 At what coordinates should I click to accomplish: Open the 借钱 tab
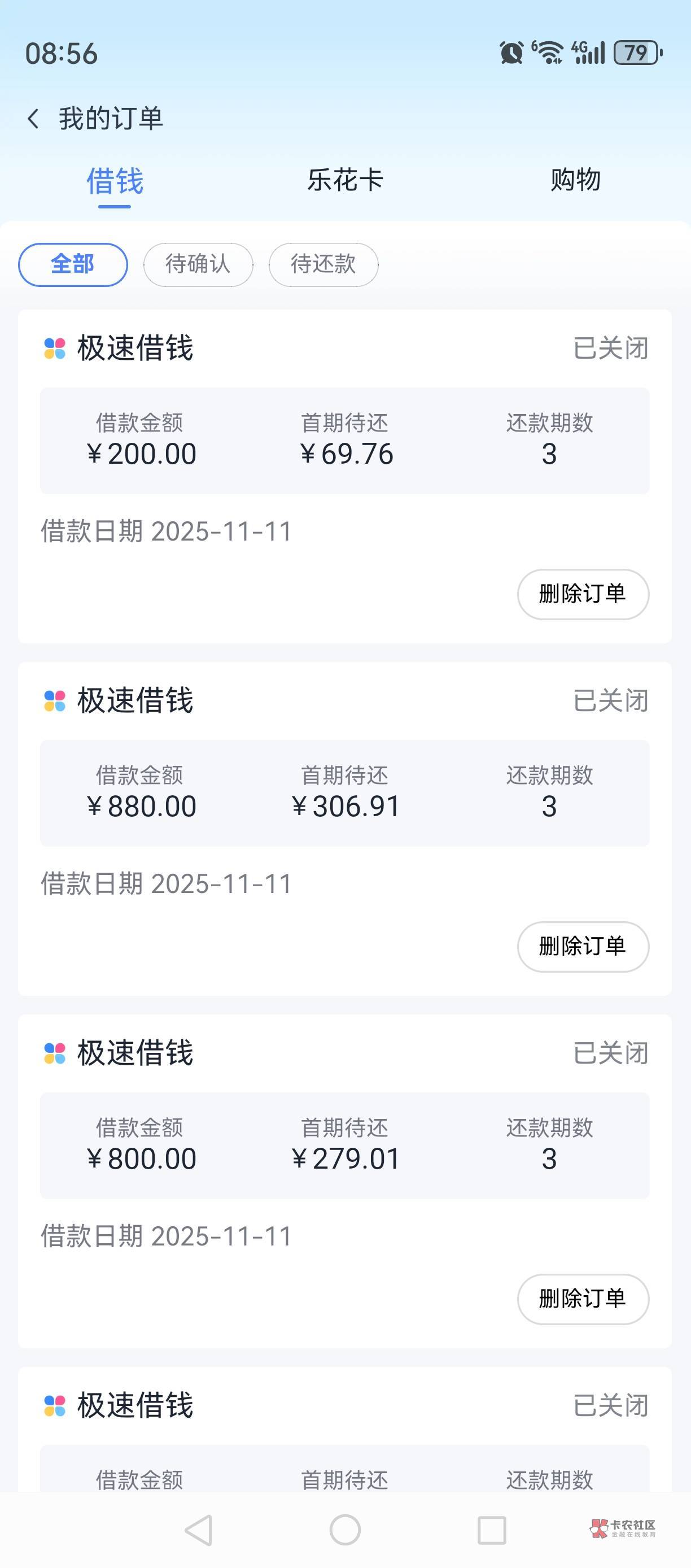pyautogui.click(x=115, y=181)
